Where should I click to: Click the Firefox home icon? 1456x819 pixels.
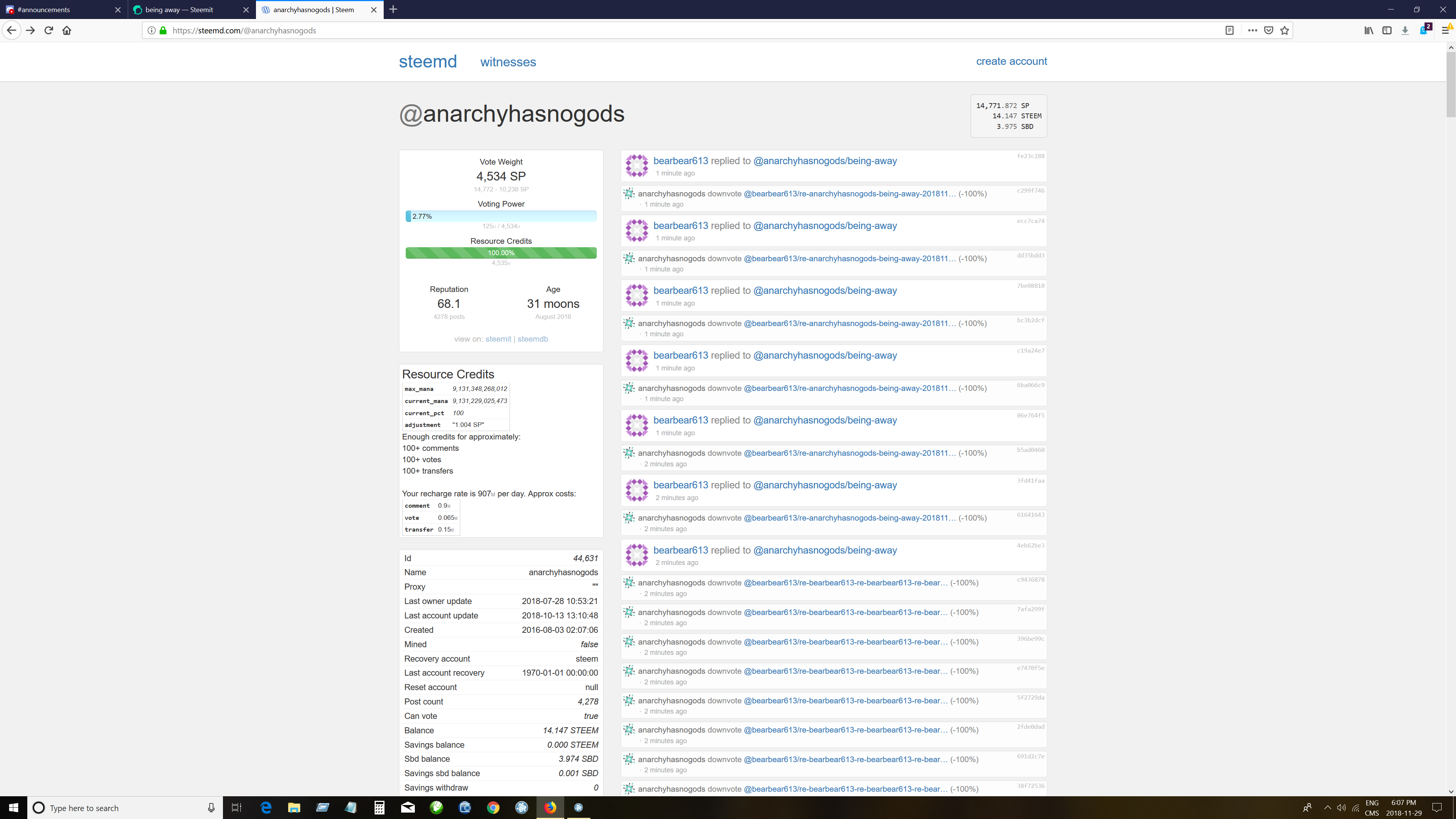tap(67, 30)
